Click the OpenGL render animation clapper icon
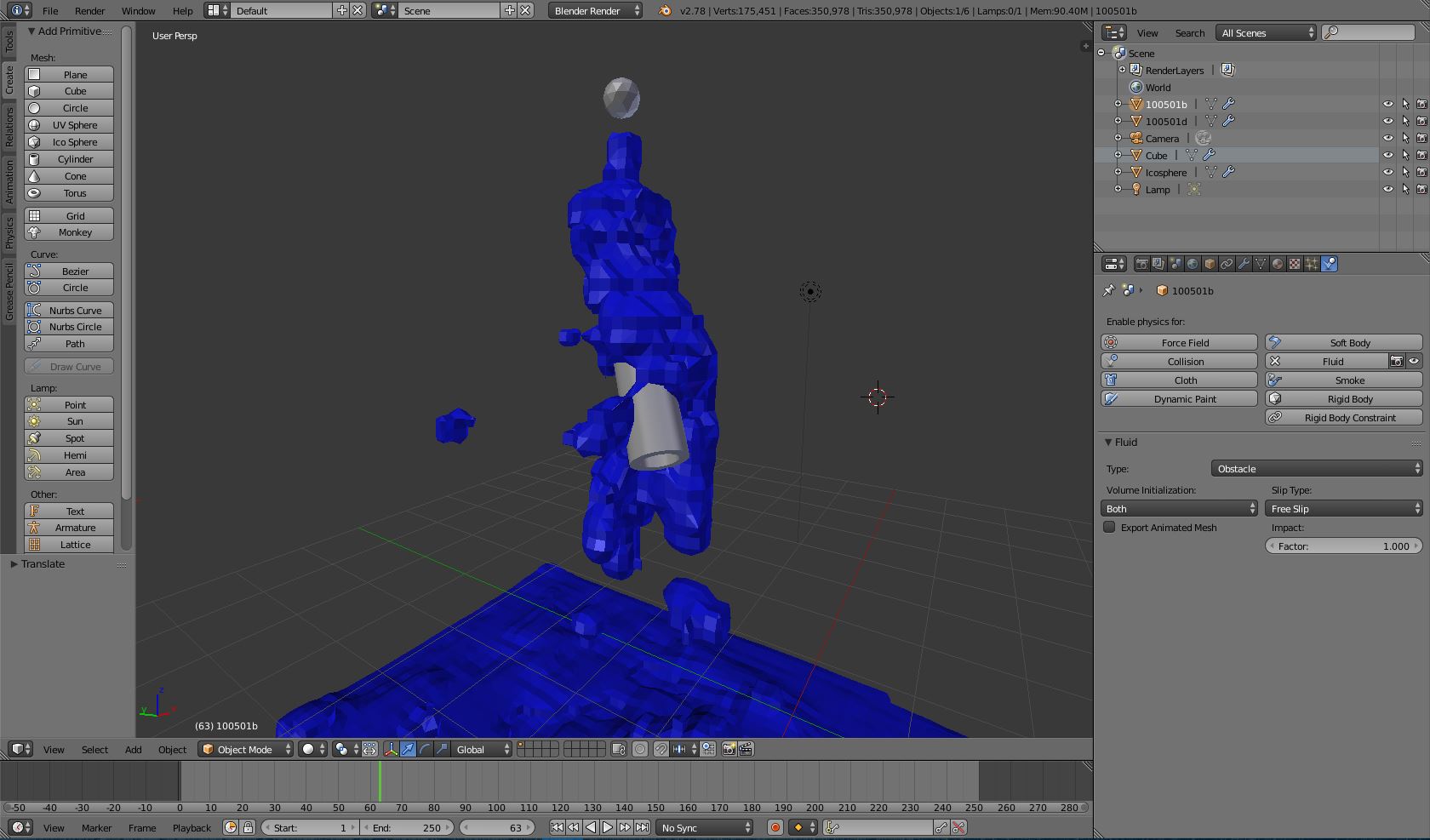1430x840 pixels. pyautogui.click(x=746, y=749)
